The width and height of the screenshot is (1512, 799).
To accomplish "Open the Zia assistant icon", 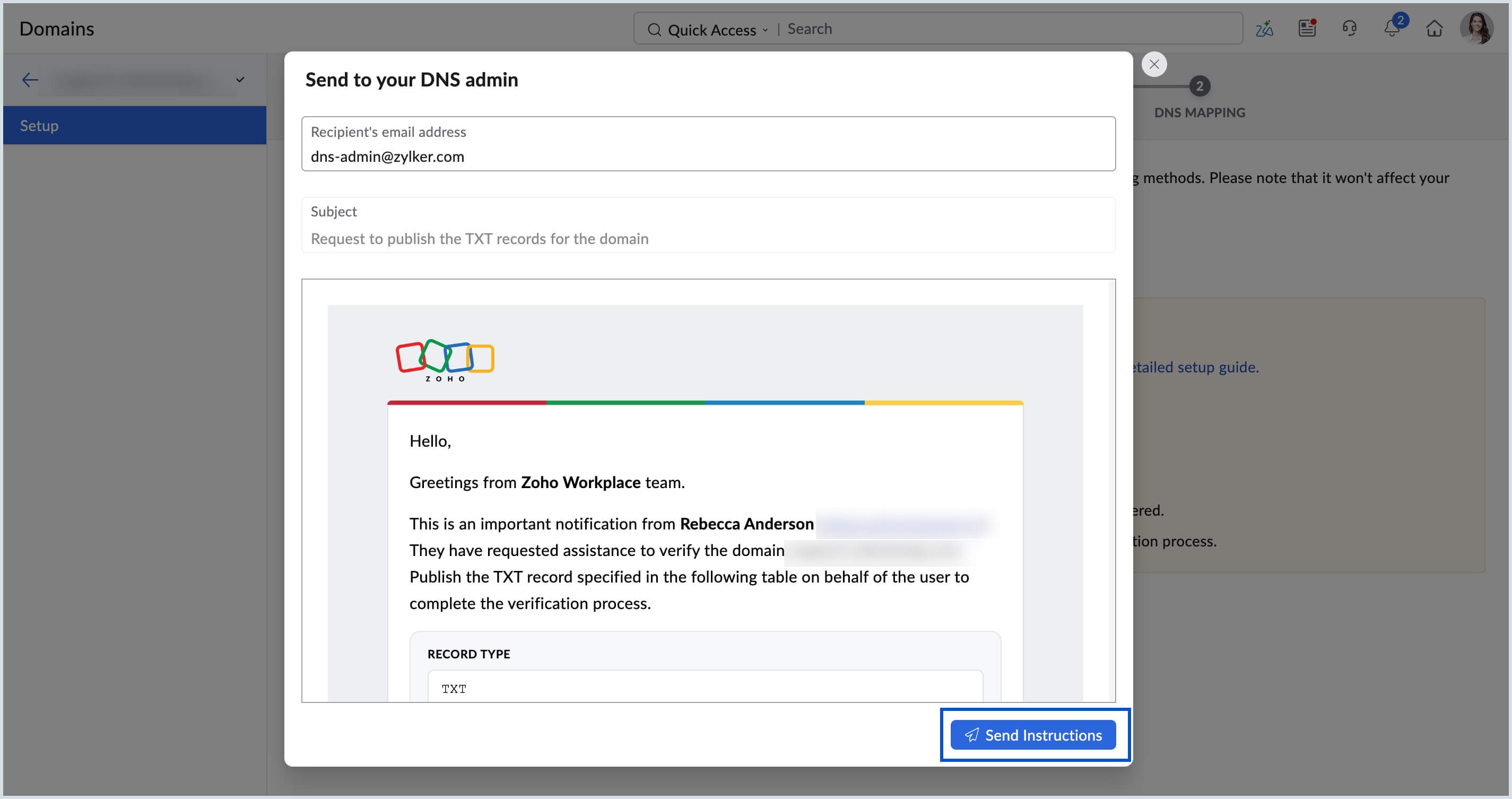I will pyautogui.click(x=1264, y=28).
